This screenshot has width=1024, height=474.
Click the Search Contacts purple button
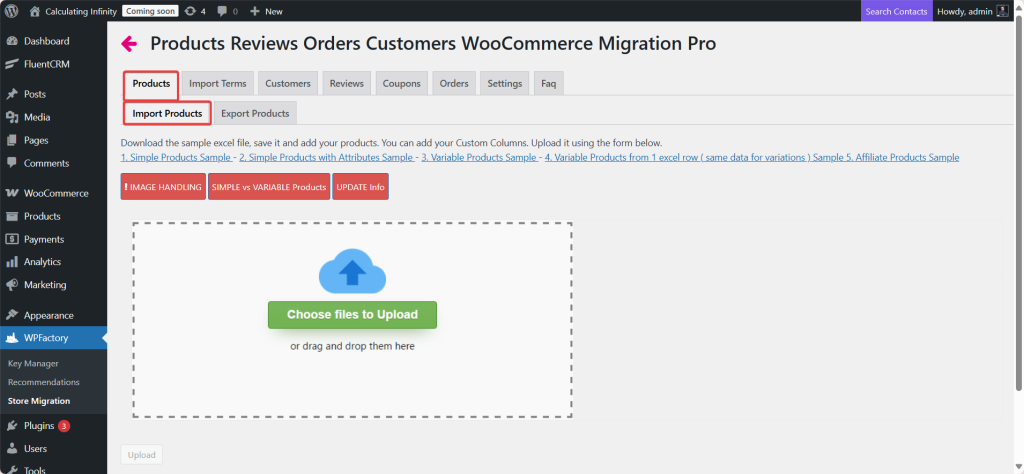(x=896, y=11)
